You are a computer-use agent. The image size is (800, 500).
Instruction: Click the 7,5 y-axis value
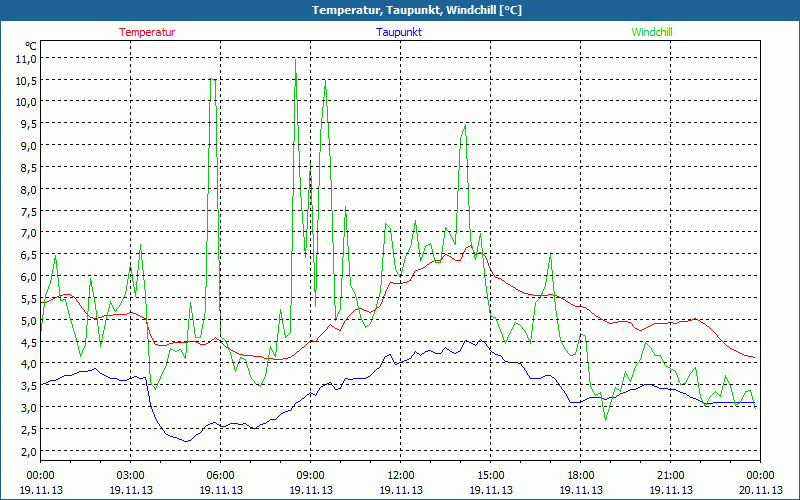(29, 211)
